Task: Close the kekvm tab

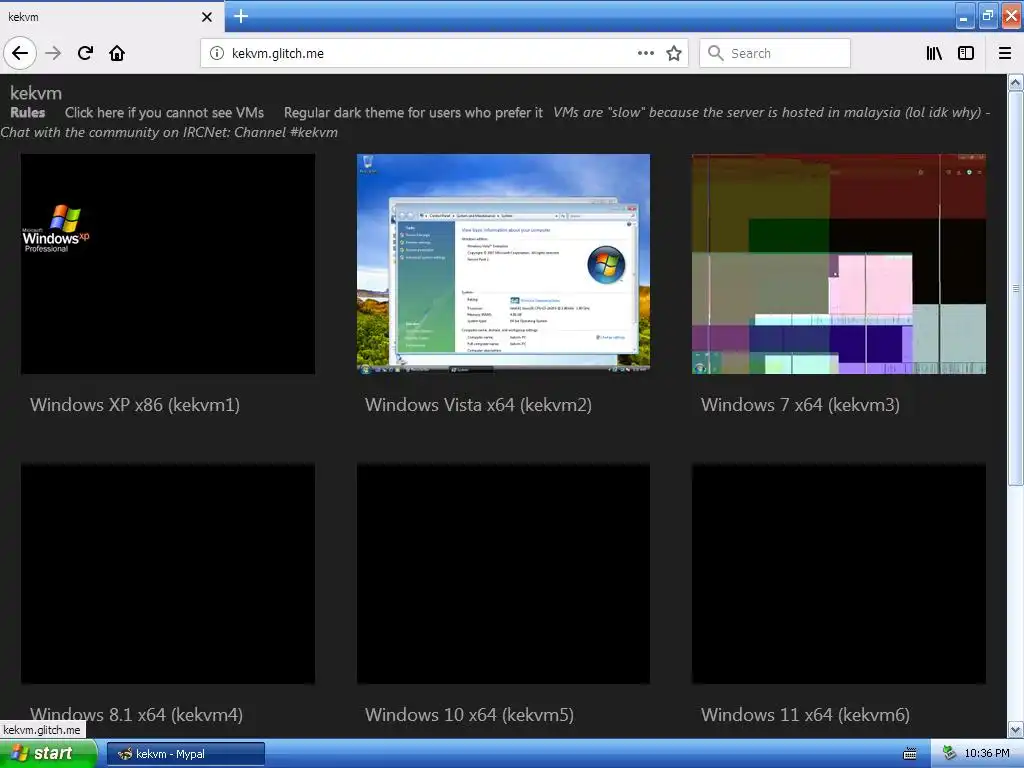Action: [206, 17]
